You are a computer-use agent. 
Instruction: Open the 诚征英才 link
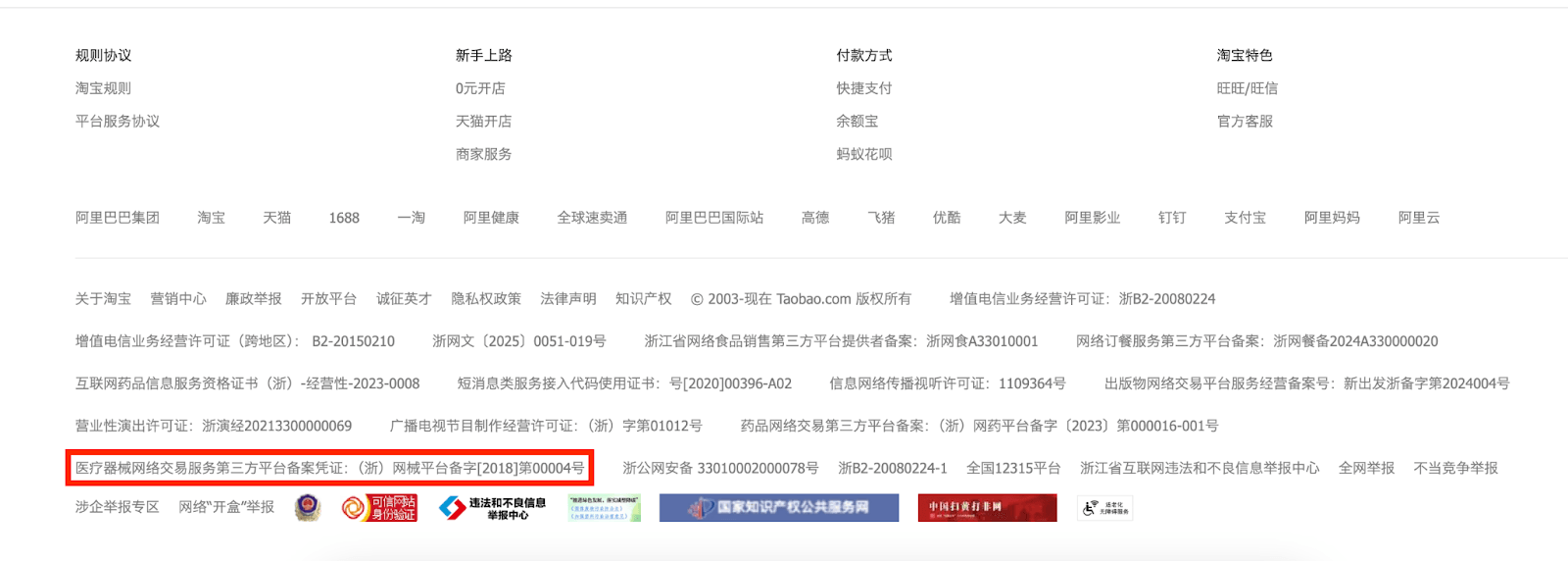(404, 299)
